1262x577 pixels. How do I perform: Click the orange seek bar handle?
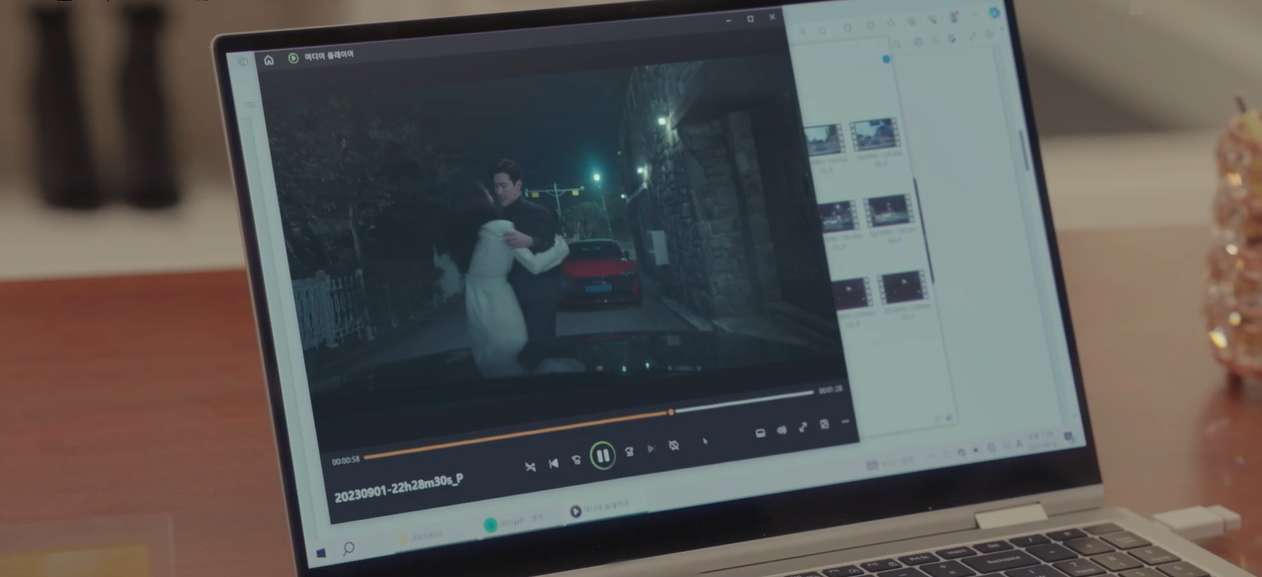point(671,411)
